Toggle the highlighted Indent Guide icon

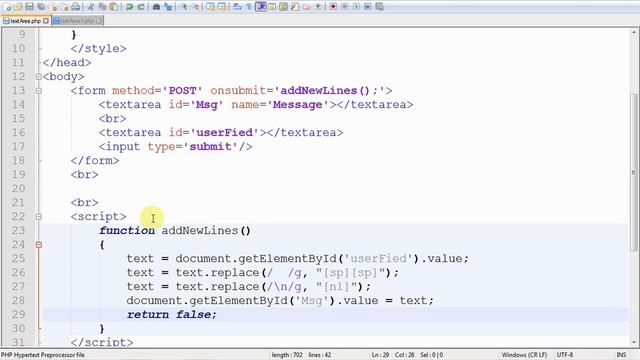261,7
